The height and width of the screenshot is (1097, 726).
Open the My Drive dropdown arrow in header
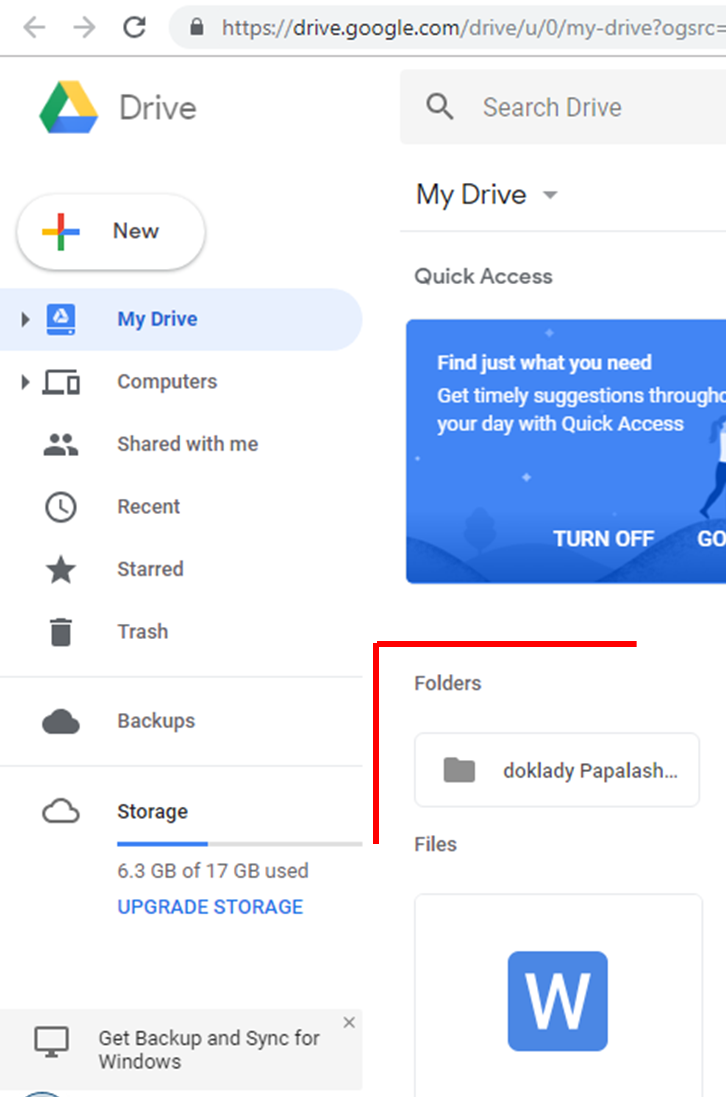[550, 195]
